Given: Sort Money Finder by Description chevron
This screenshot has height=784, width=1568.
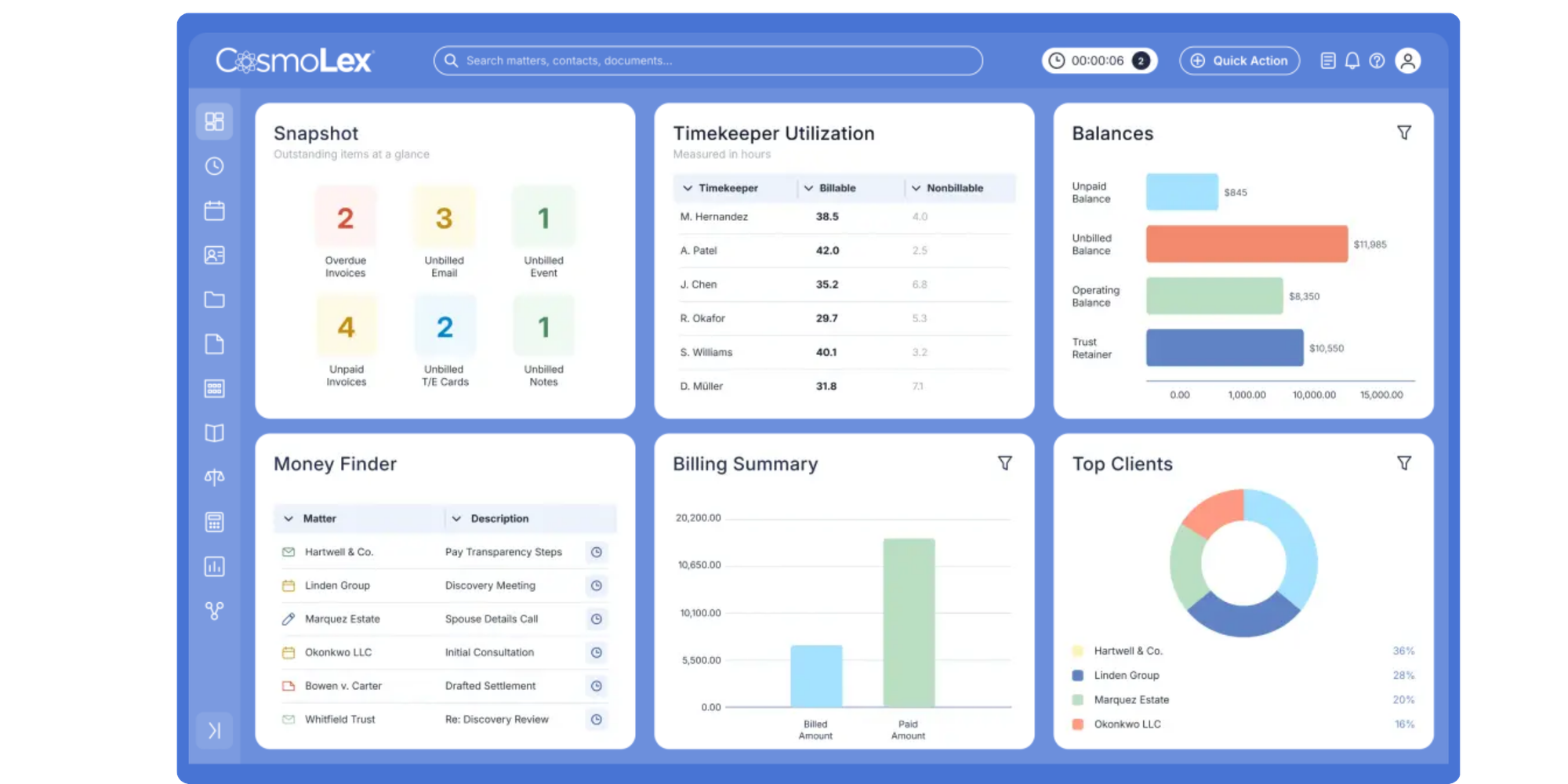Looking at the screenshot, I should point(456,519).
